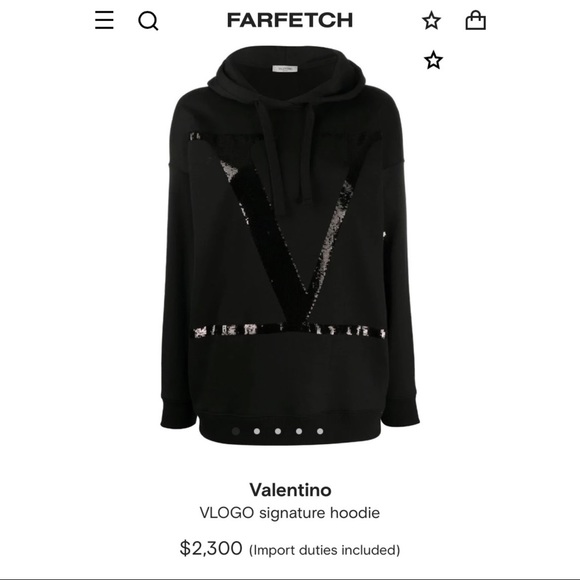Open the Valentino brand link
The width and height of the screenshot is (580, 580).
coord(290,490)
